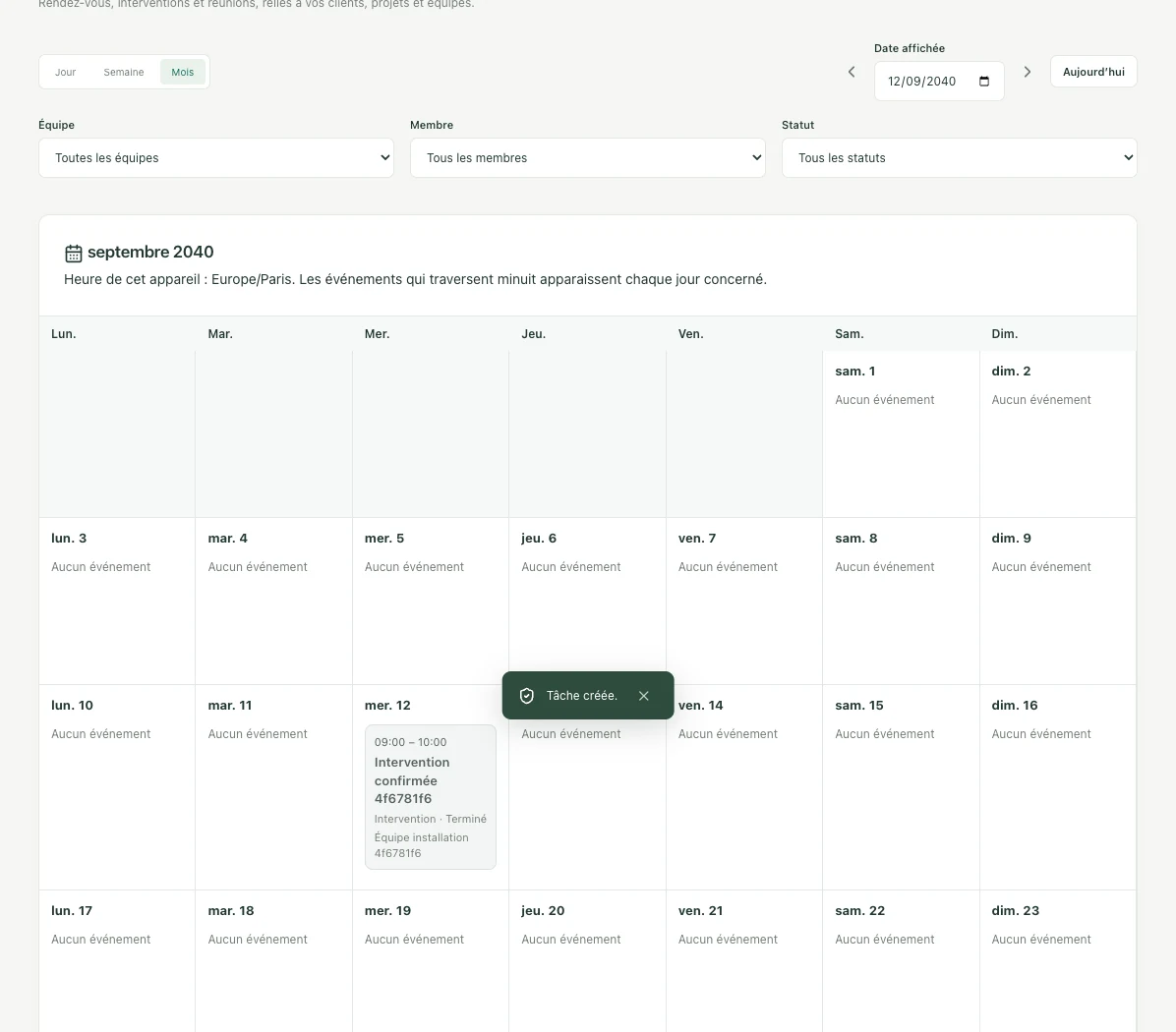Select the 'mer. 19' day label

click(387, 910)
